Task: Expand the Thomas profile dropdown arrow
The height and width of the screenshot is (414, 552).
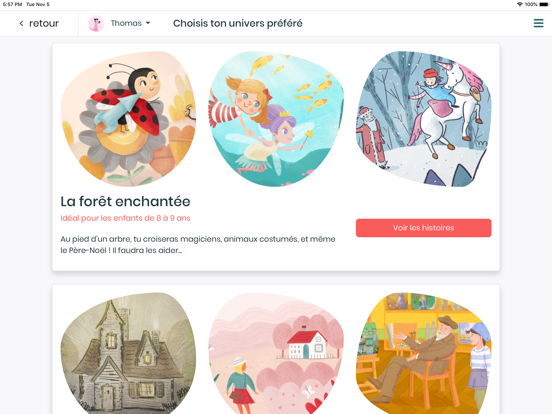Action: (x=148, y=23)
